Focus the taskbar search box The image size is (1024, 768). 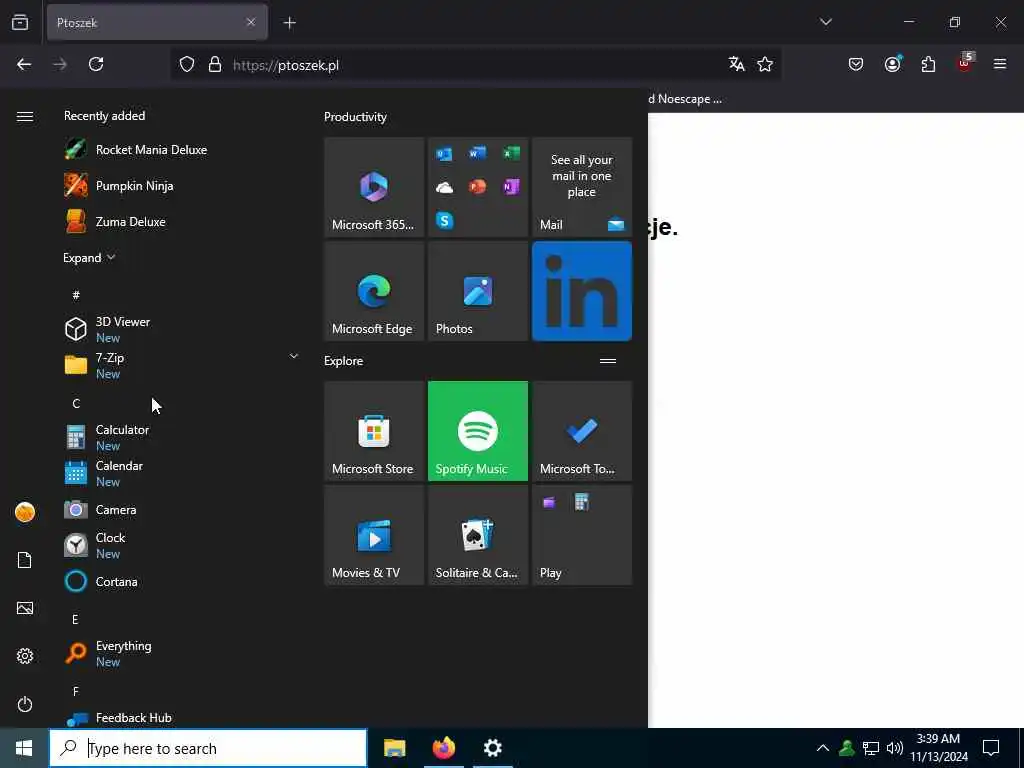[208, 748]
